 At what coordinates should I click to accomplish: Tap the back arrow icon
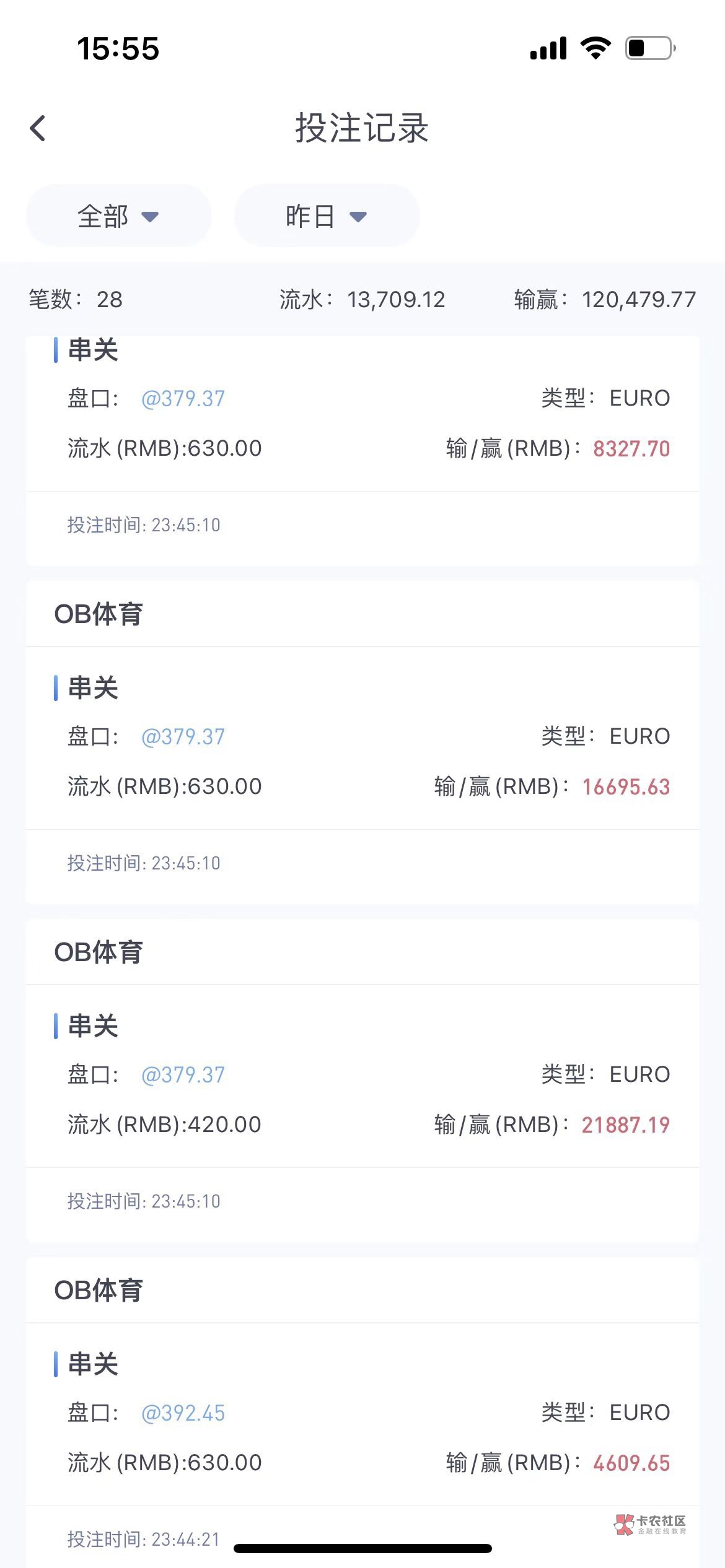pyautogui.click(x=38, y=128)
